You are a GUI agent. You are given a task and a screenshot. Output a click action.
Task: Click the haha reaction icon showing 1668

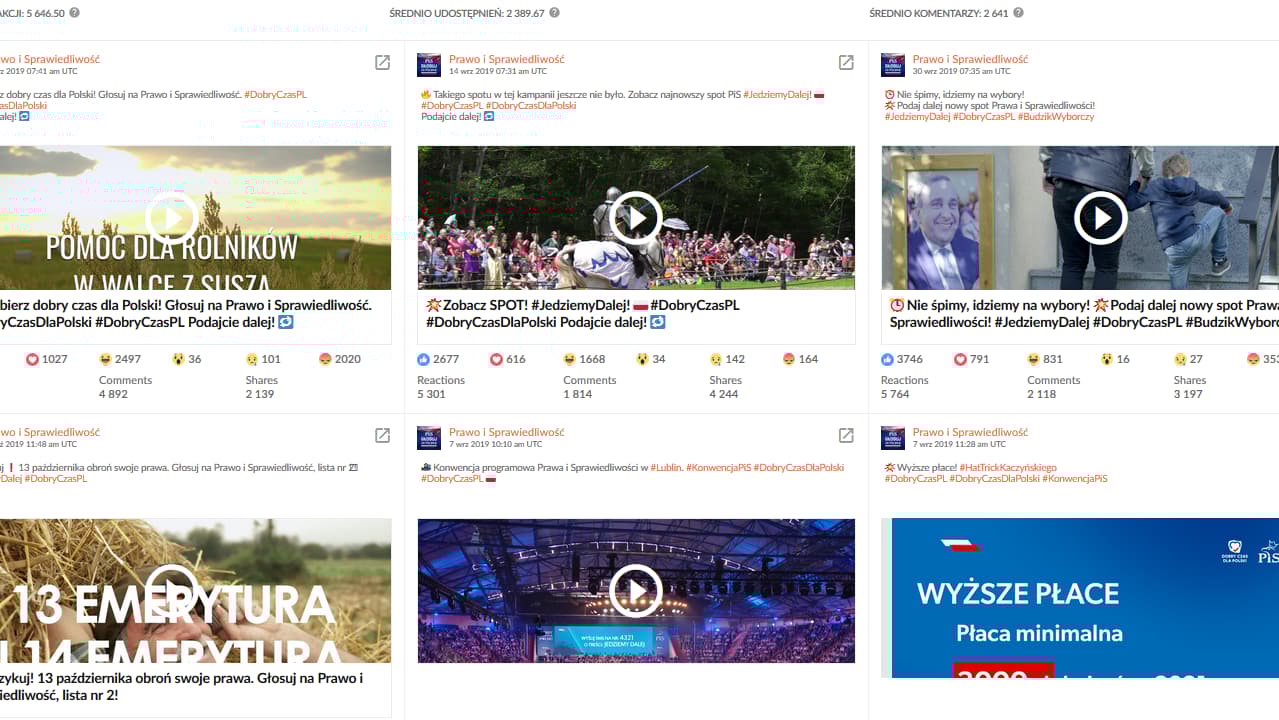coord(570,359)
